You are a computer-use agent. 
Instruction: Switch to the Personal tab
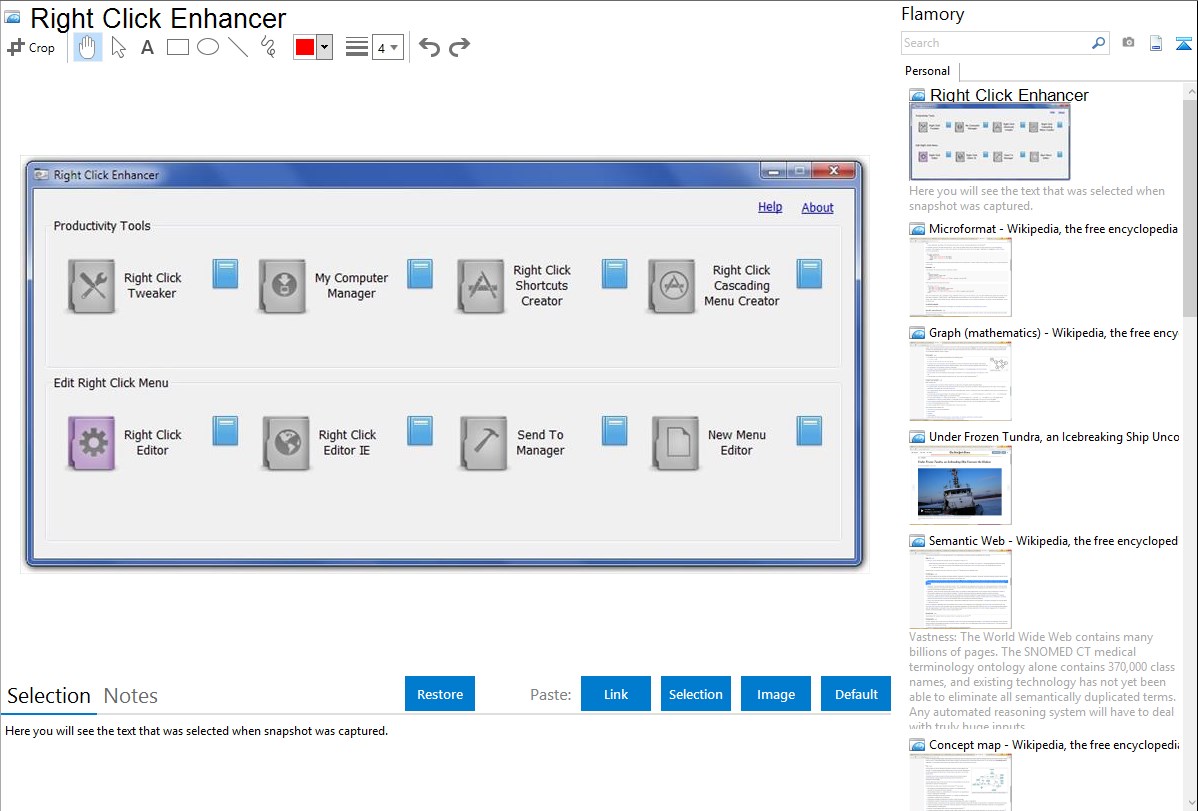pyautogui.click(x=928, y=70)
